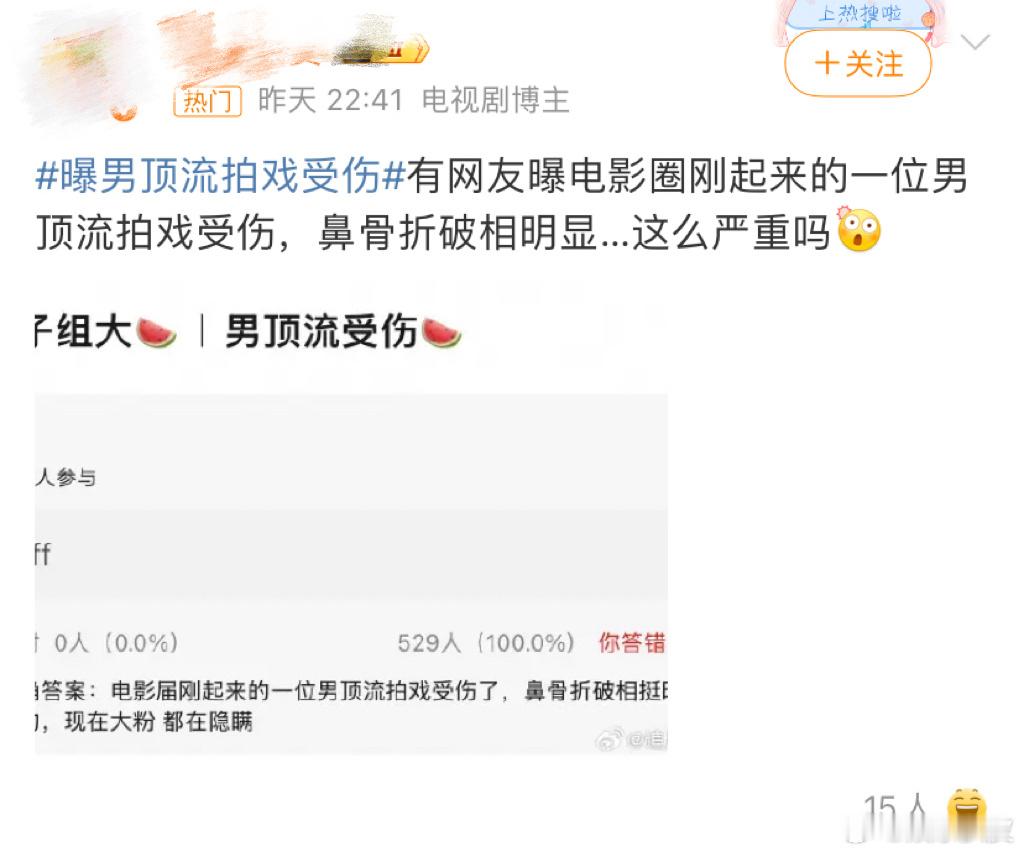Click the orange verification badge under avatar

pyautogui.click(x=122, y=114)
